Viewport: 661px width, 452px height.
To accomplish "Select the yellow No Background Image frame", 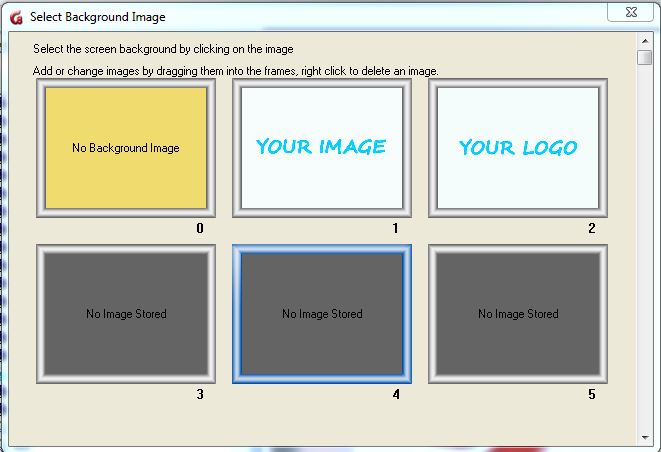I will (125, 148).
